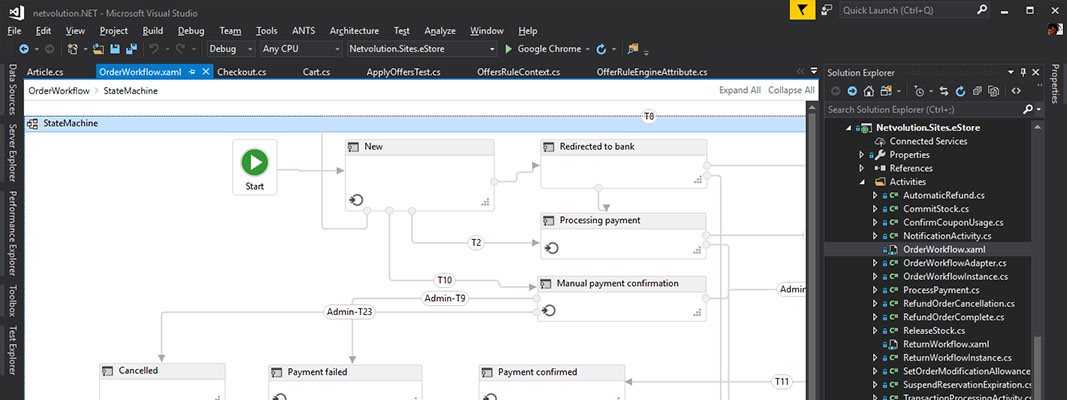Open the Architecture menu
This screenshot has height=400, width=1067.
point(354,31)
